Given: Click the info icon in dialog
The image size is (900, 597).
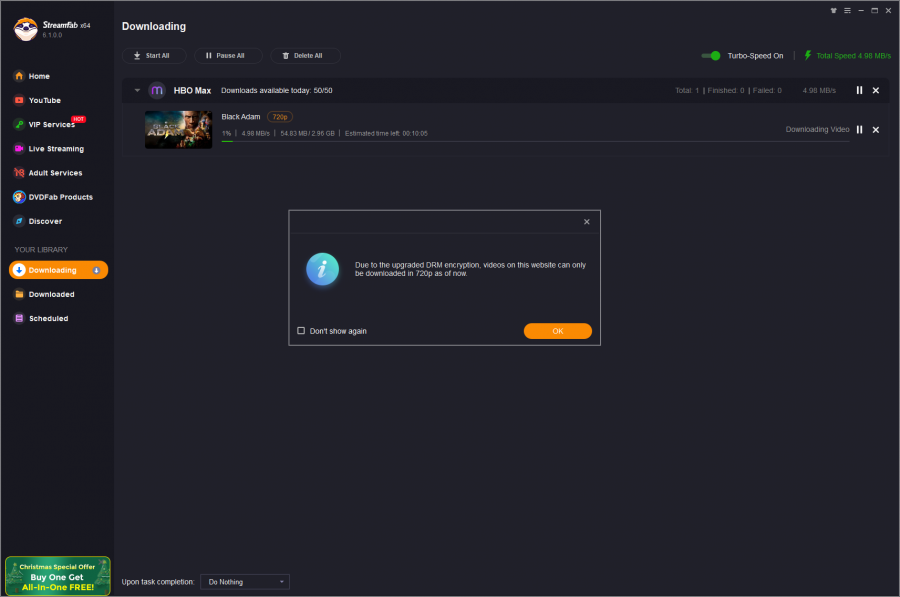Looking at the screenshot, I should click(323, 269).
